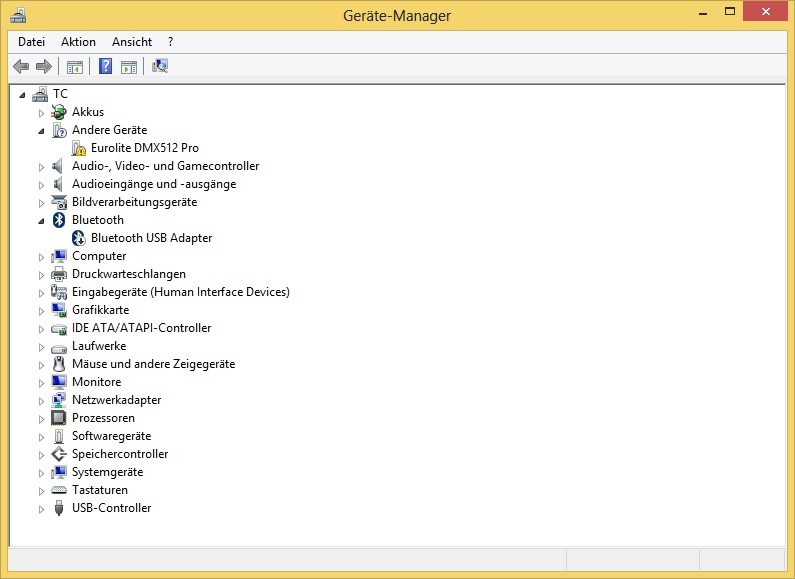
Task: Select the Druckwarteschlangen label
Action: click(129, 274)
